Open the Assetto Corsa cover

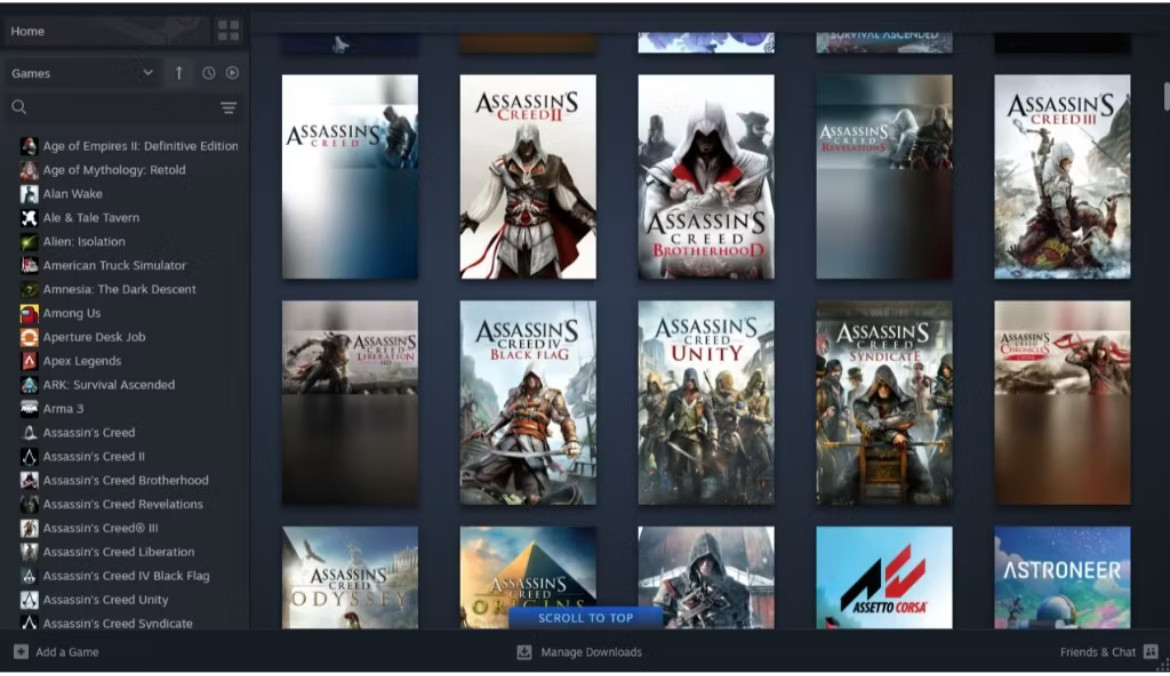[x=884, y=578]
